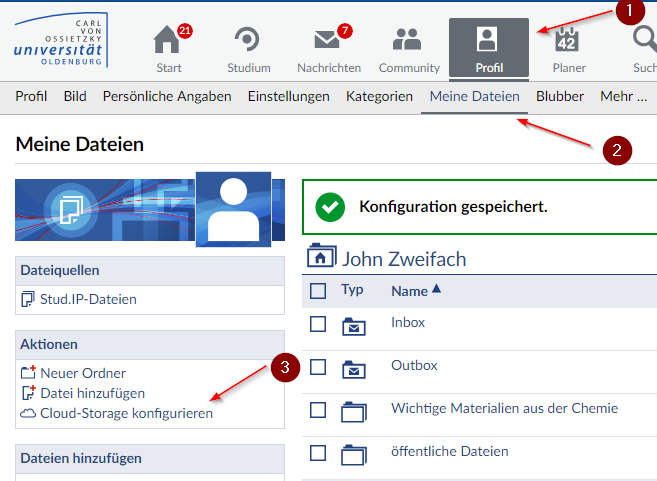Click the Inbox folder icon
The width and height of the screenshot is (657, 481).
[x=354, y=325]
